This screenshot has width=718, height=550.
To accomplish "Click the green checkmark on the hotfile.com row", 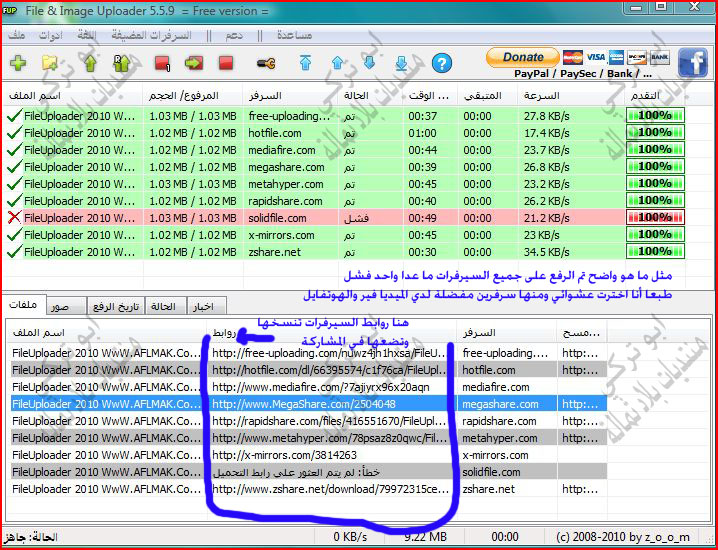I will click(x=15, y=133).
